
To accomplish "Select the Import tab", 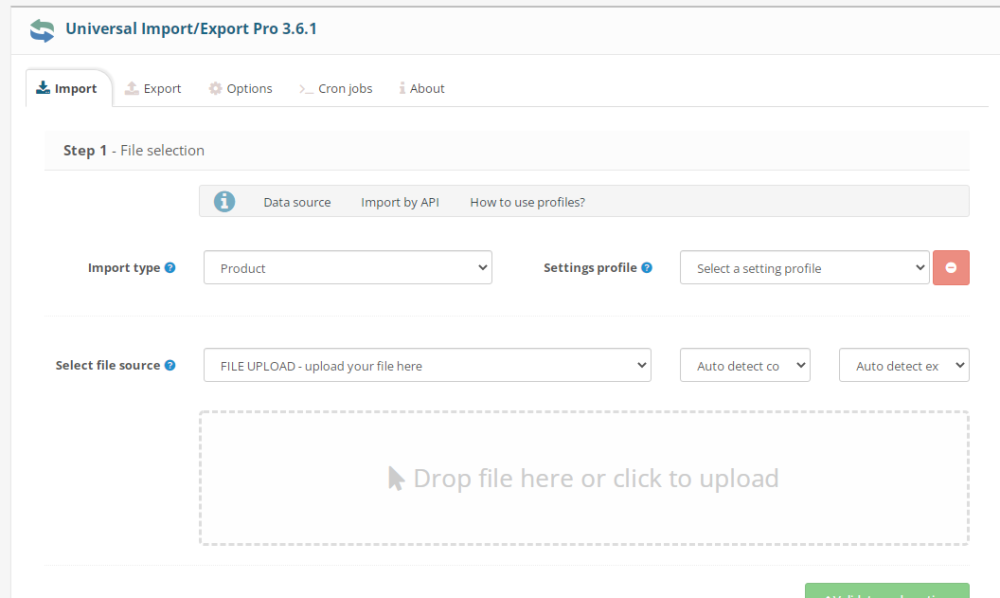I will coord(67,88).
